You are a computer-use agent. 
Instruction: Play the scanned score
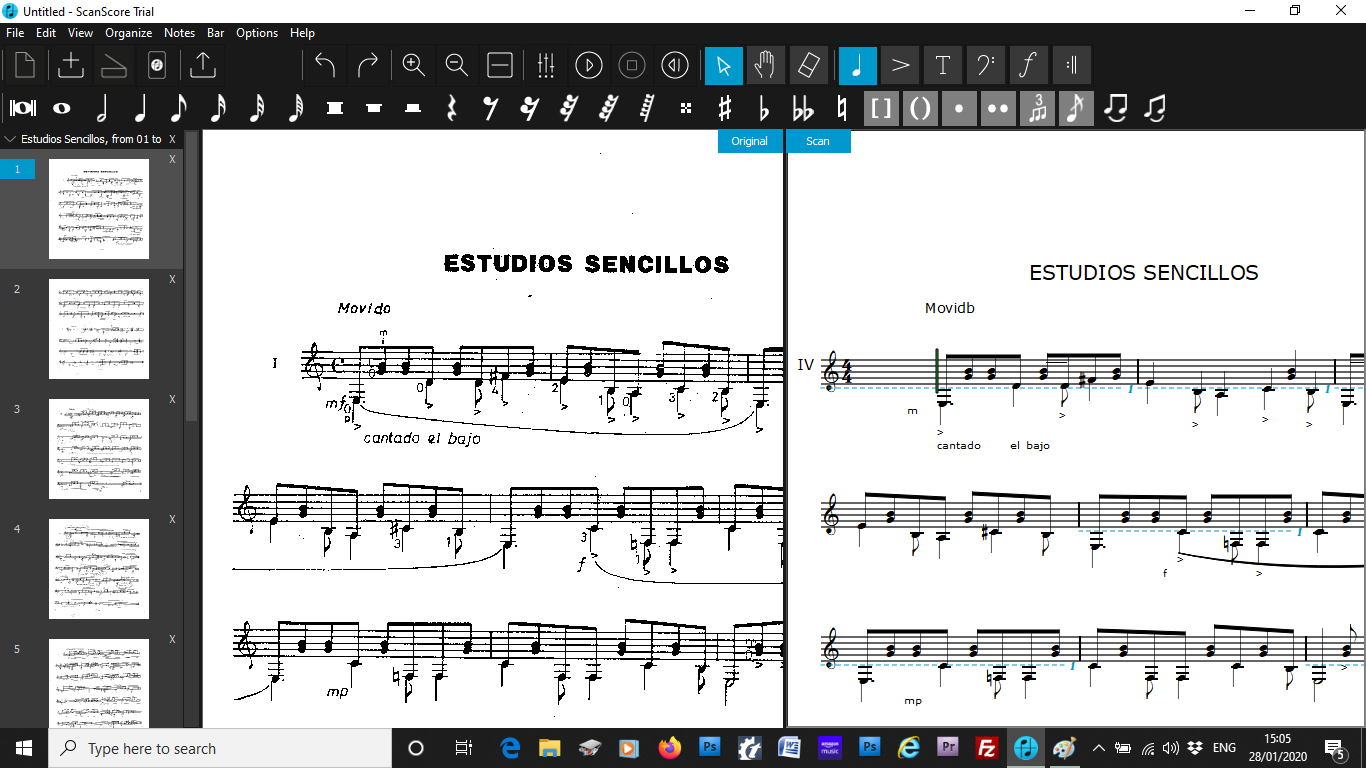[589, 66]
